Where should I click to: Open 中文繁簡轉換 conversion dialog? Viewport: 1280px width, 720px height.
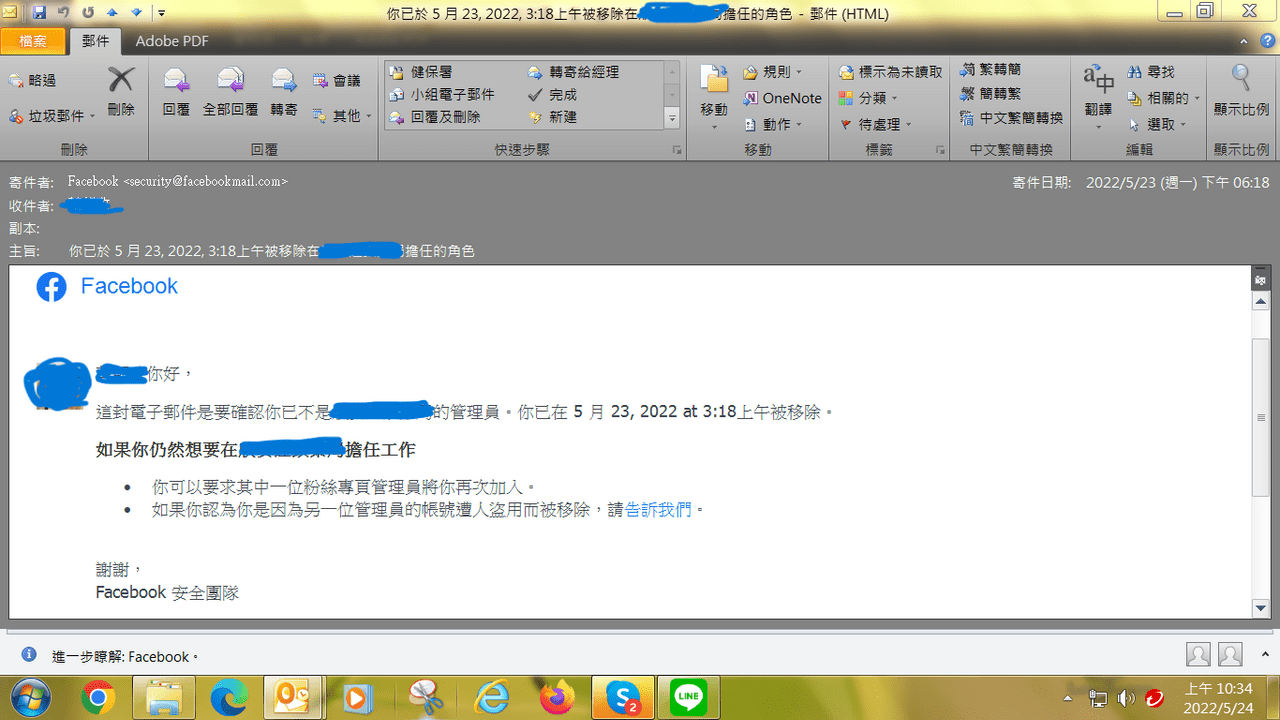pyautogui.click(x=1011, y=118)
